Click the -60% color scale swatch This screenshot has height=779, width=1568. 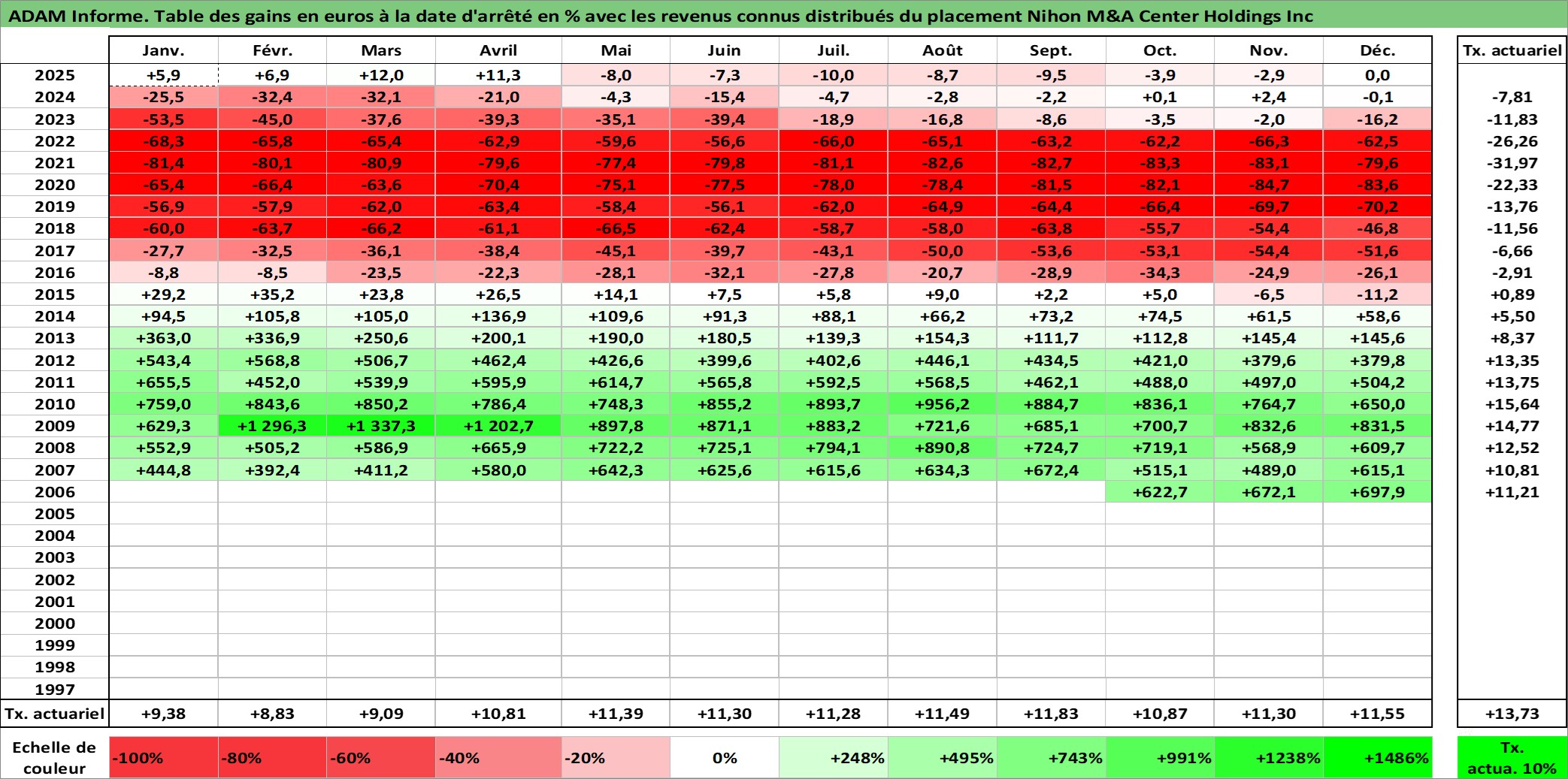pos(381,757)
